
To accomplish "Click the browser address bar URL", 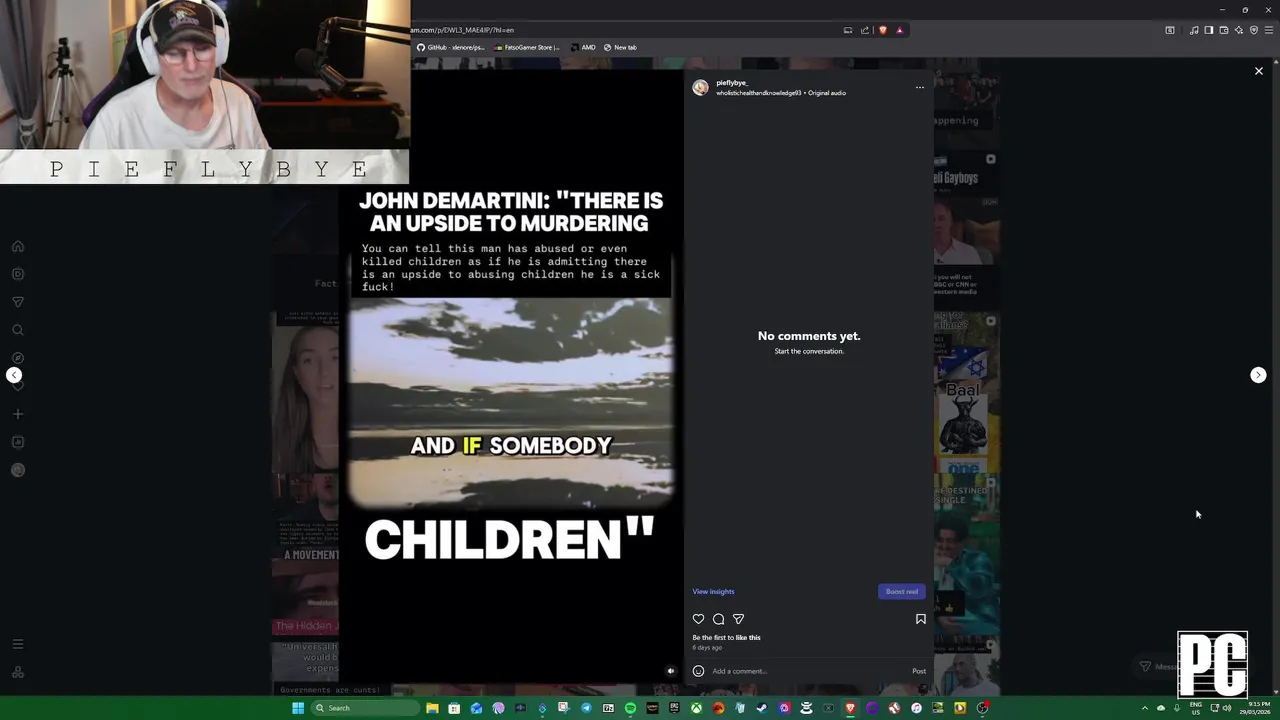I will [462, 30].
